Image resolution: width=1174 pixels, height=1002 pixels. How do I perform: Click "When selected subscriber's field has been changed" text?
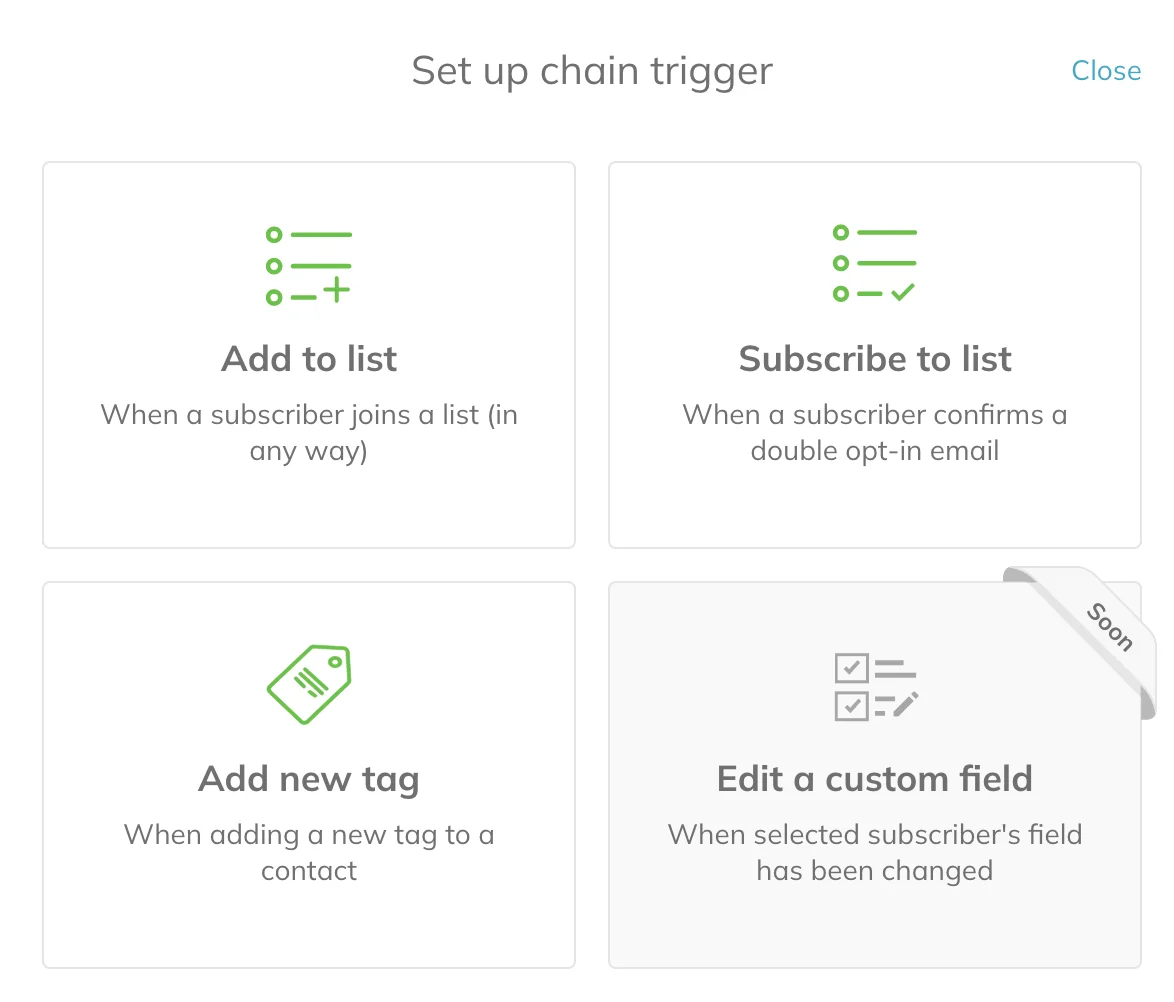(875, 853)
